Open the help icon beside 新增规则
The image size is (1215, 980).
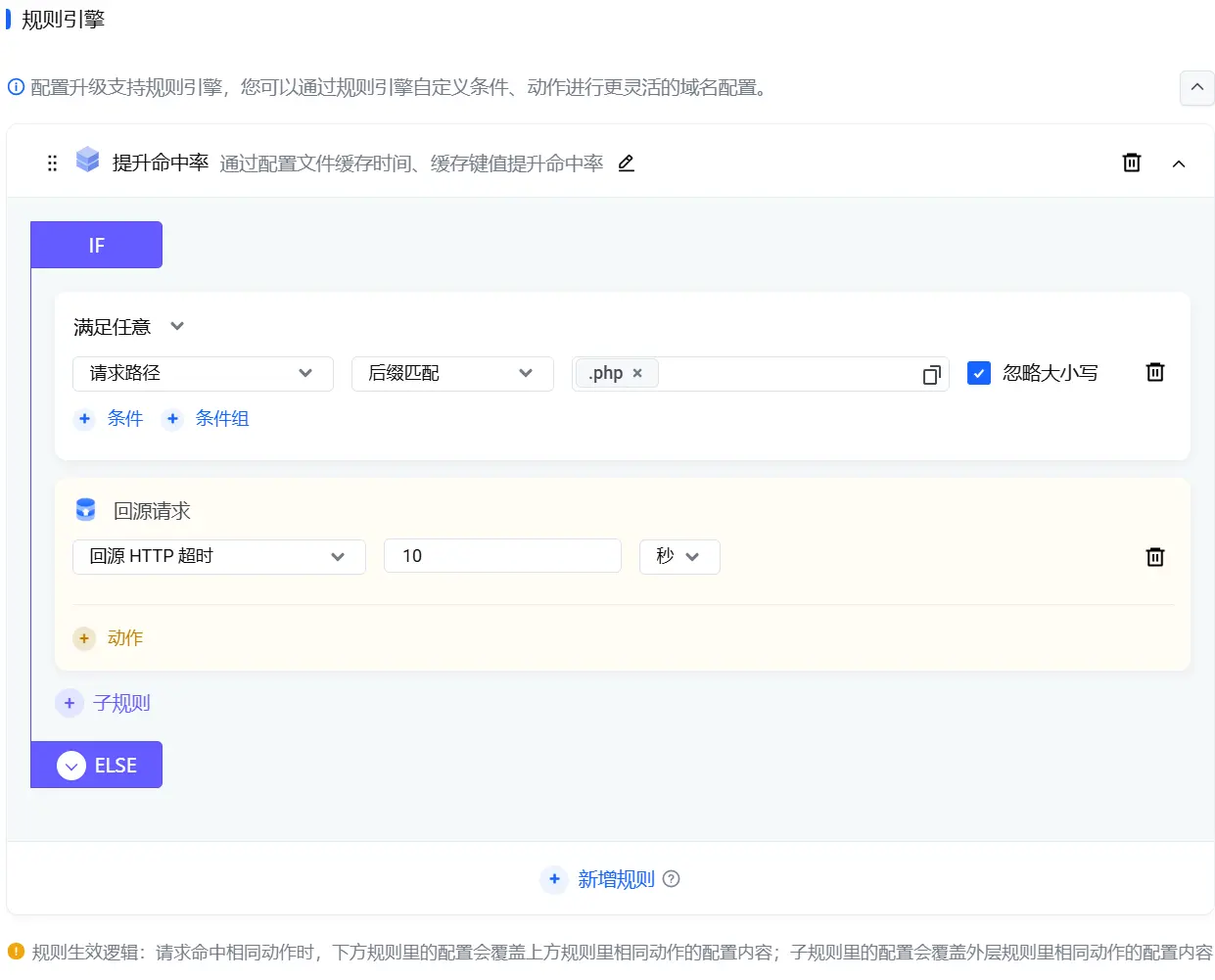(671, 879)
